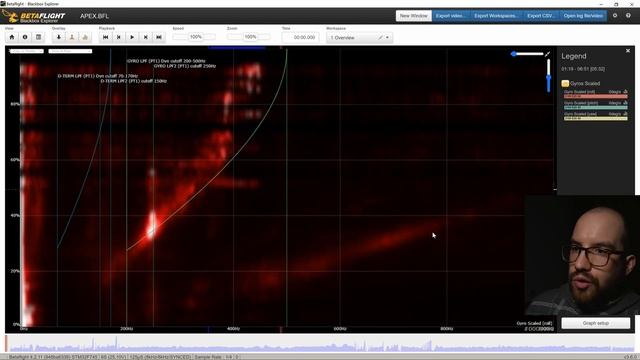Minimize the Blackbox Explorer window
The image size is (640, 360).
(x=601, y=4)
